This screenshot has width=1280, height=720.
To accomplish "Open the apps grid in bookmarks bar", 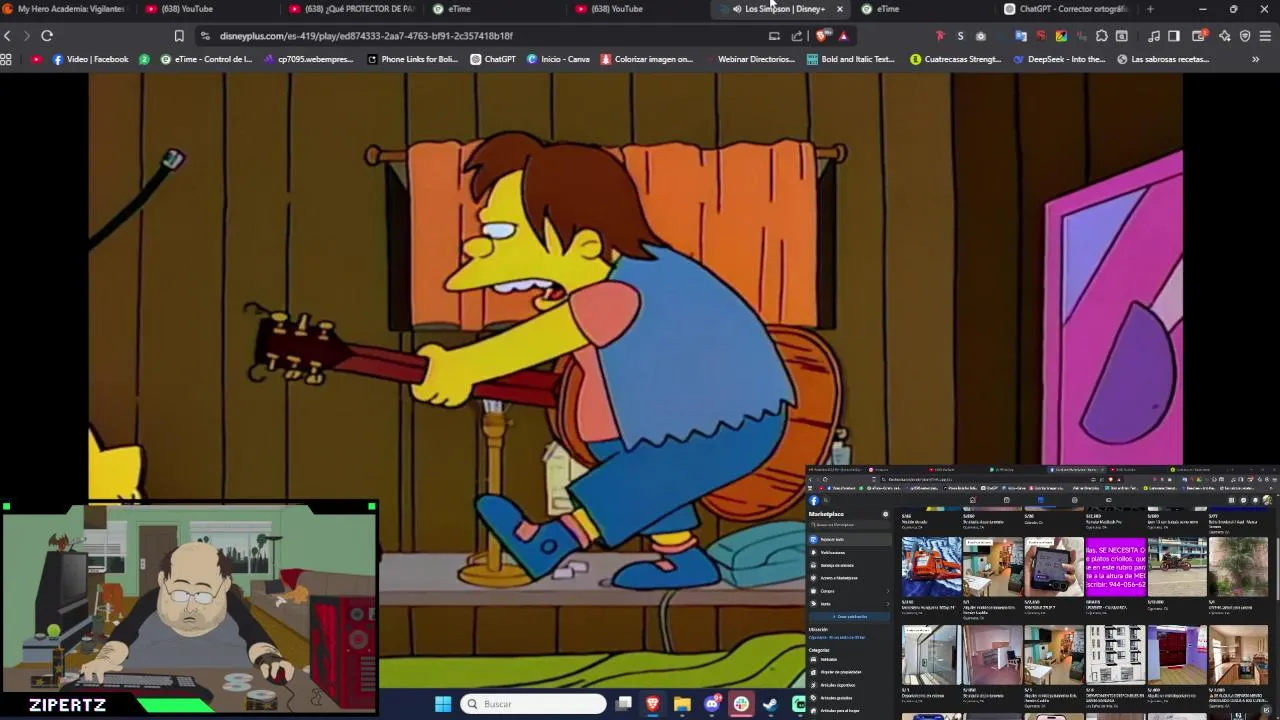I will (x=6, y=59).
